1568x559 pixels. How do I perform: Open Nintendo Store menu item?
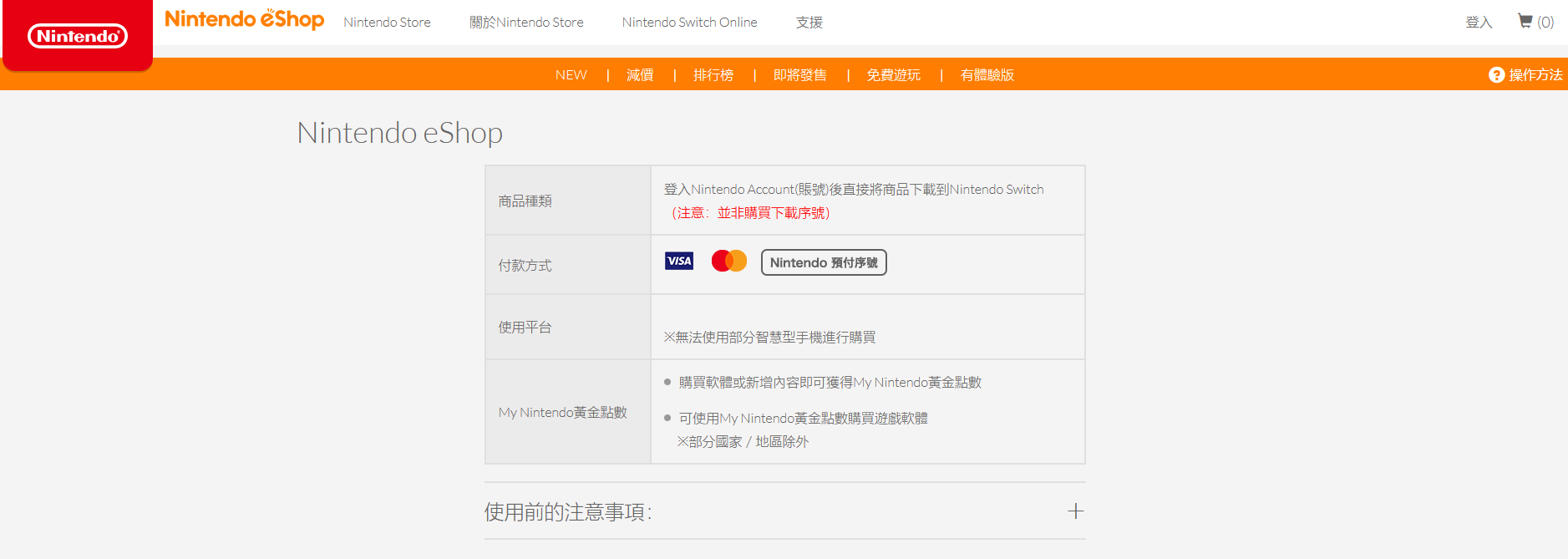click(387, 23)
